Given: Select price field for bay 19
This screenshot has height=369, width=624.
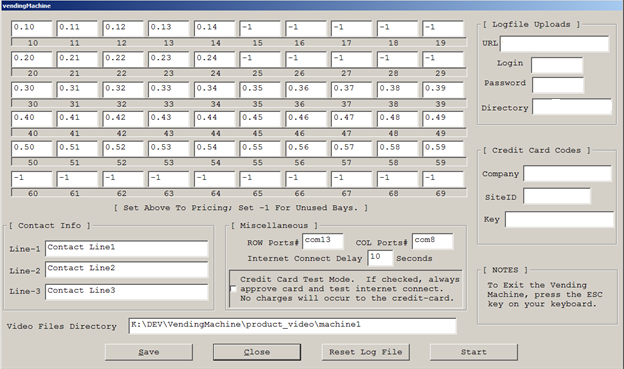Looking at the screenshot, I should (443, 28).
